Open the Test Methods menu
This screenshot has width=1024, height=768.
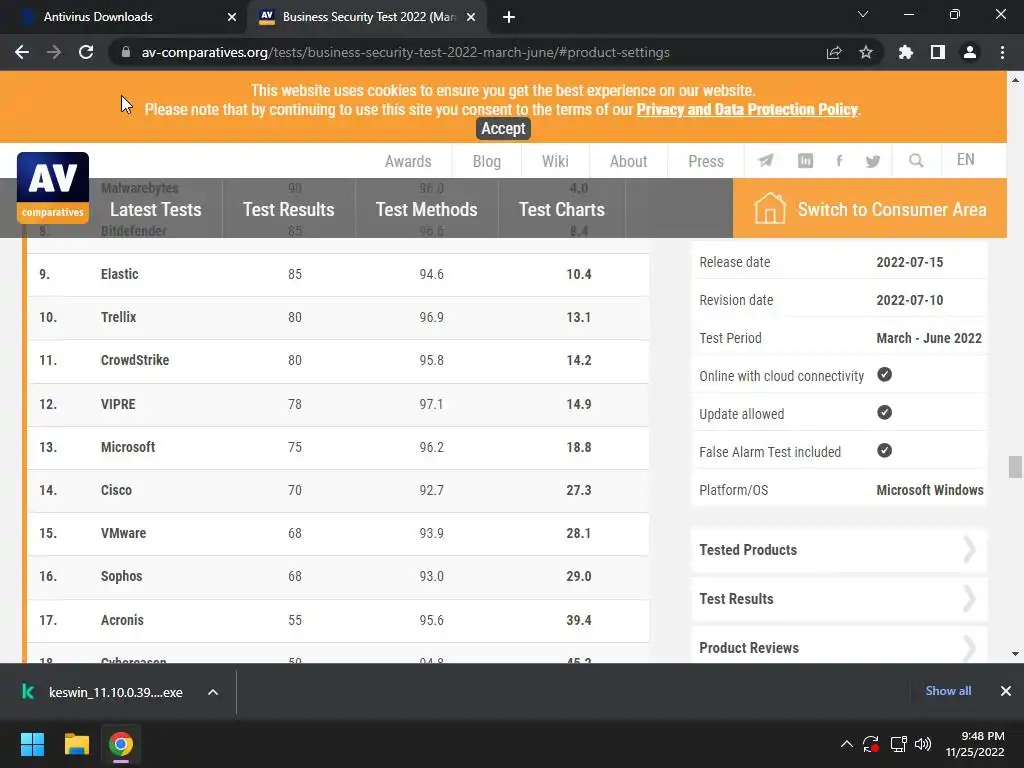[x=426, y=209]
